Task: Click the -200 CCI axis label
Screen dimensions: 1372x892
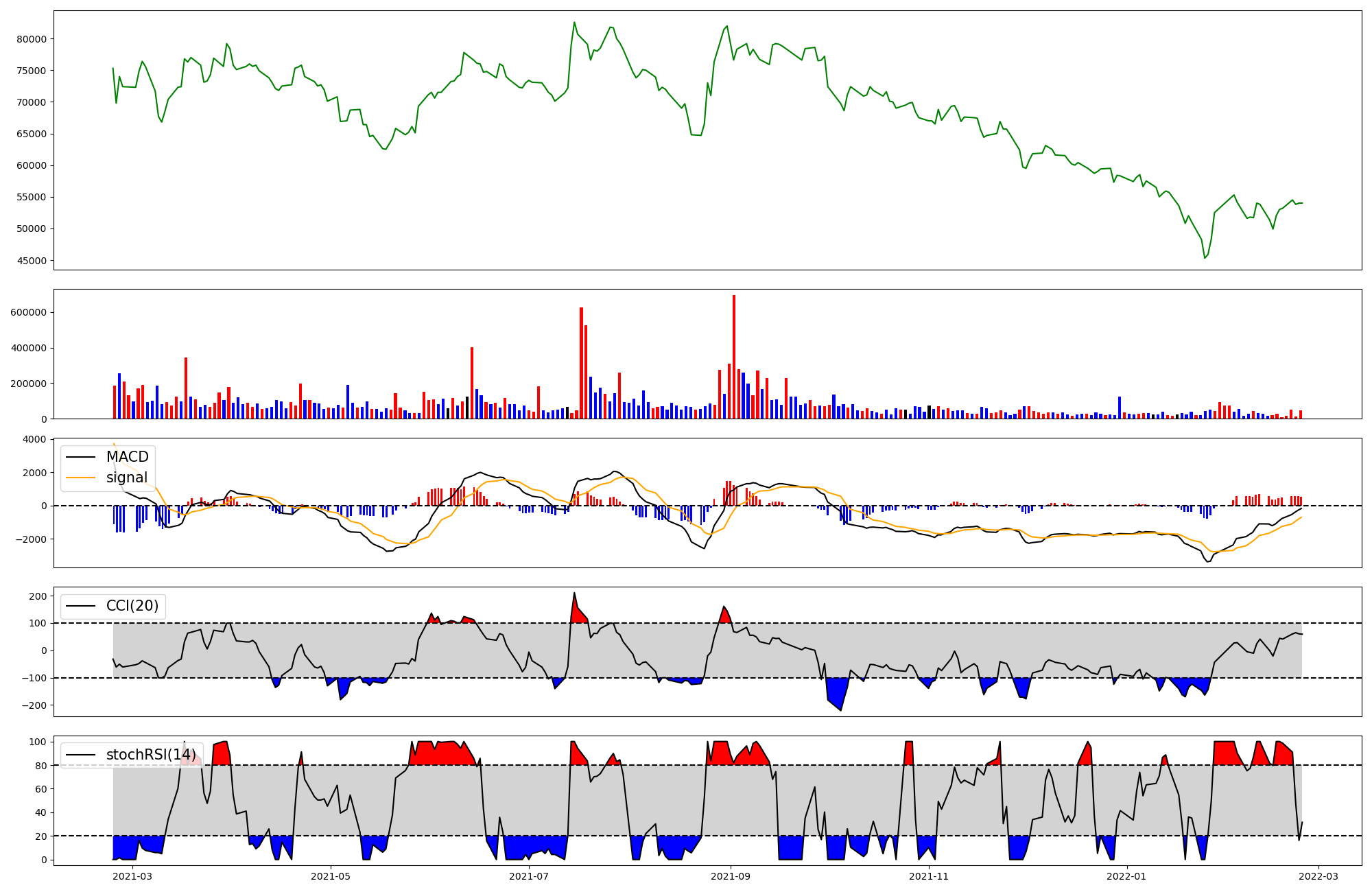Action: [x=33, y=705]
